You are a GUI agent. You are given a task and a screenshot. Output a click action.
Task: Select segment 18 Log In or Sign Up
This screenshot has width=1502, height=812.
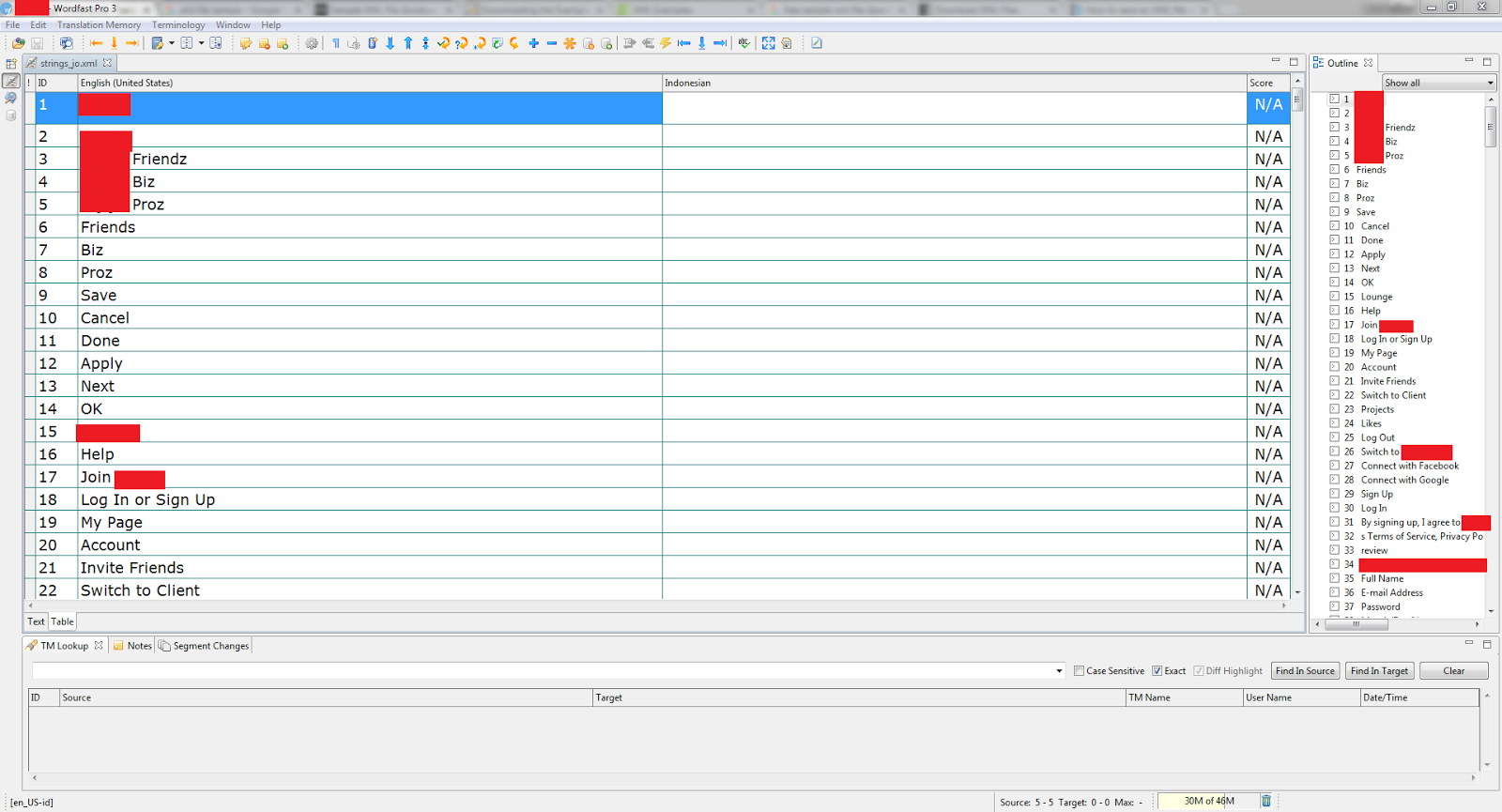coord(147,499)
